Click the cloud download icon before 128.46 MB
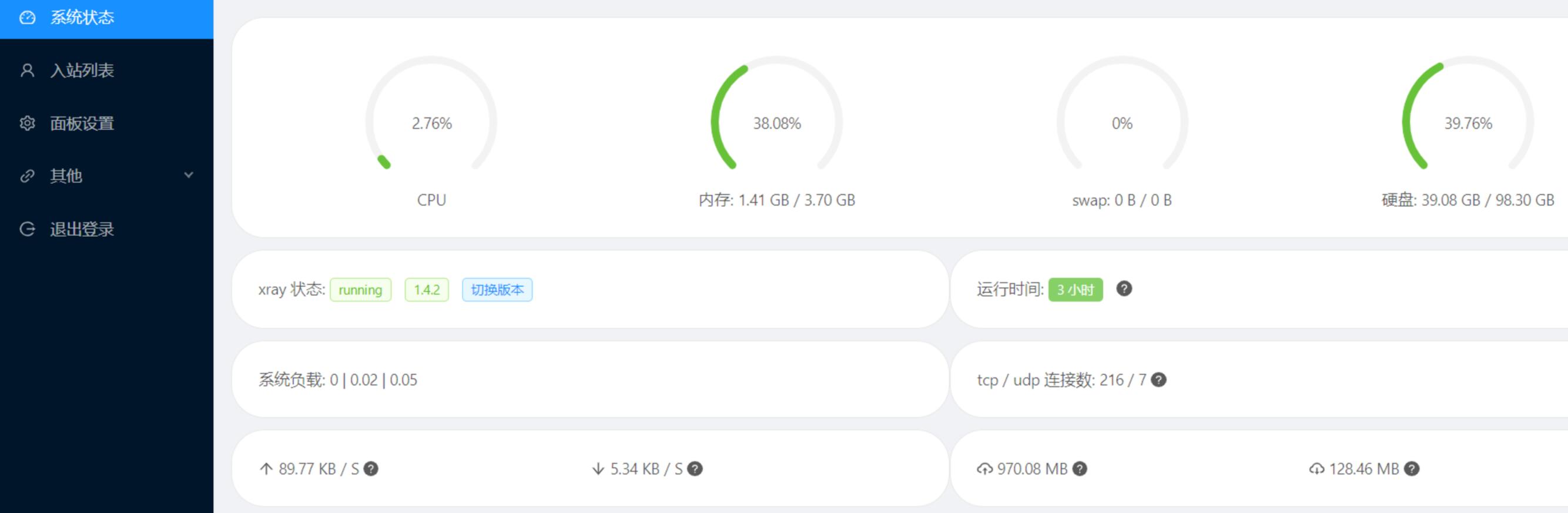The image size is (1568, 513). click(x=1316, y=468)
